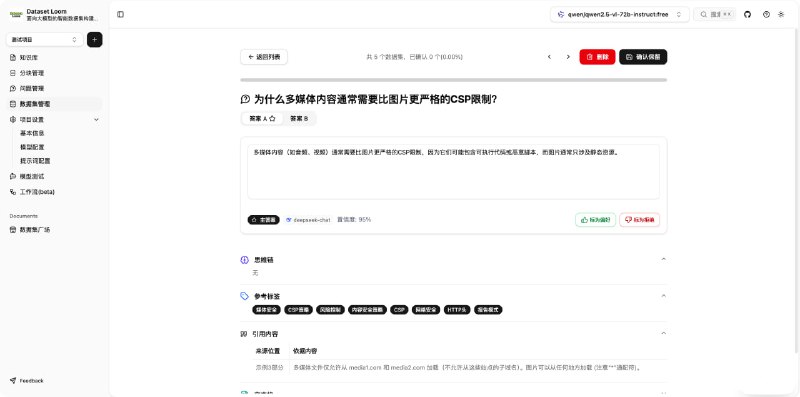800x397 pixels.
Task: Open 工作流(beta) in the sidebar
Action: pyautogui.click(x=54, y=192)
